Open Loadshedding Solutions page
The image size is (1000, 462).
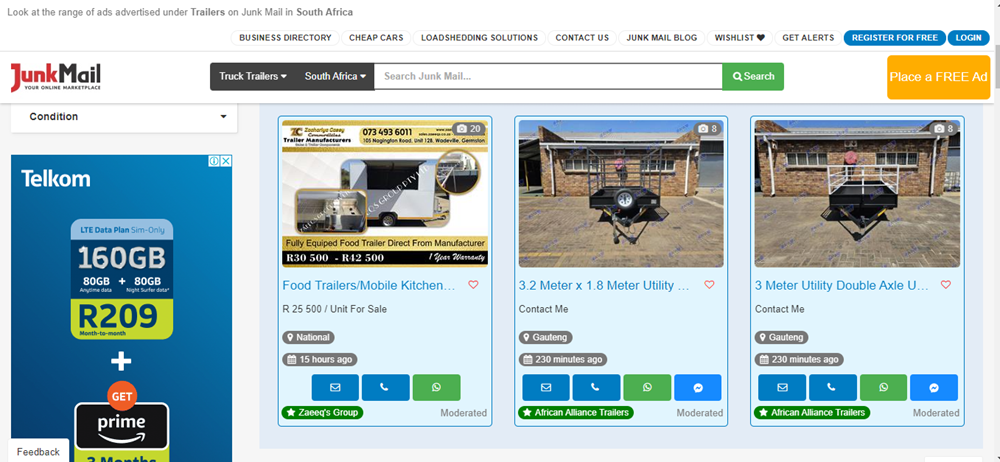[479, 38]
